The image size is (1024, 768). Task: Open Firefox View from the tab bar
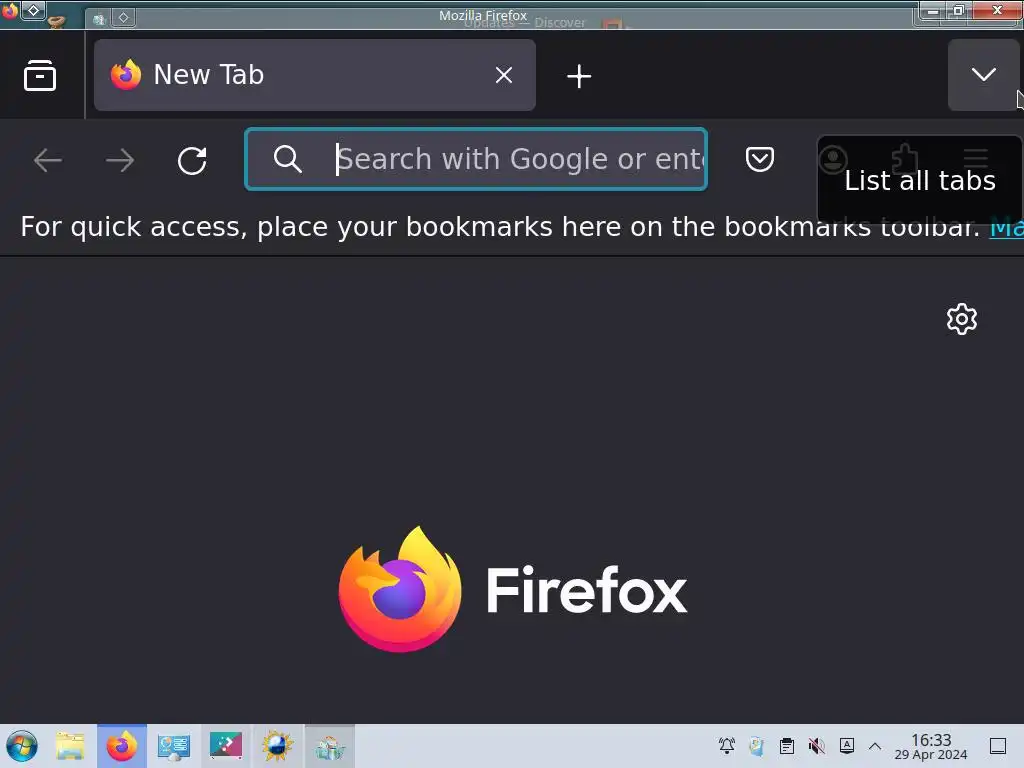pos(40,76)
